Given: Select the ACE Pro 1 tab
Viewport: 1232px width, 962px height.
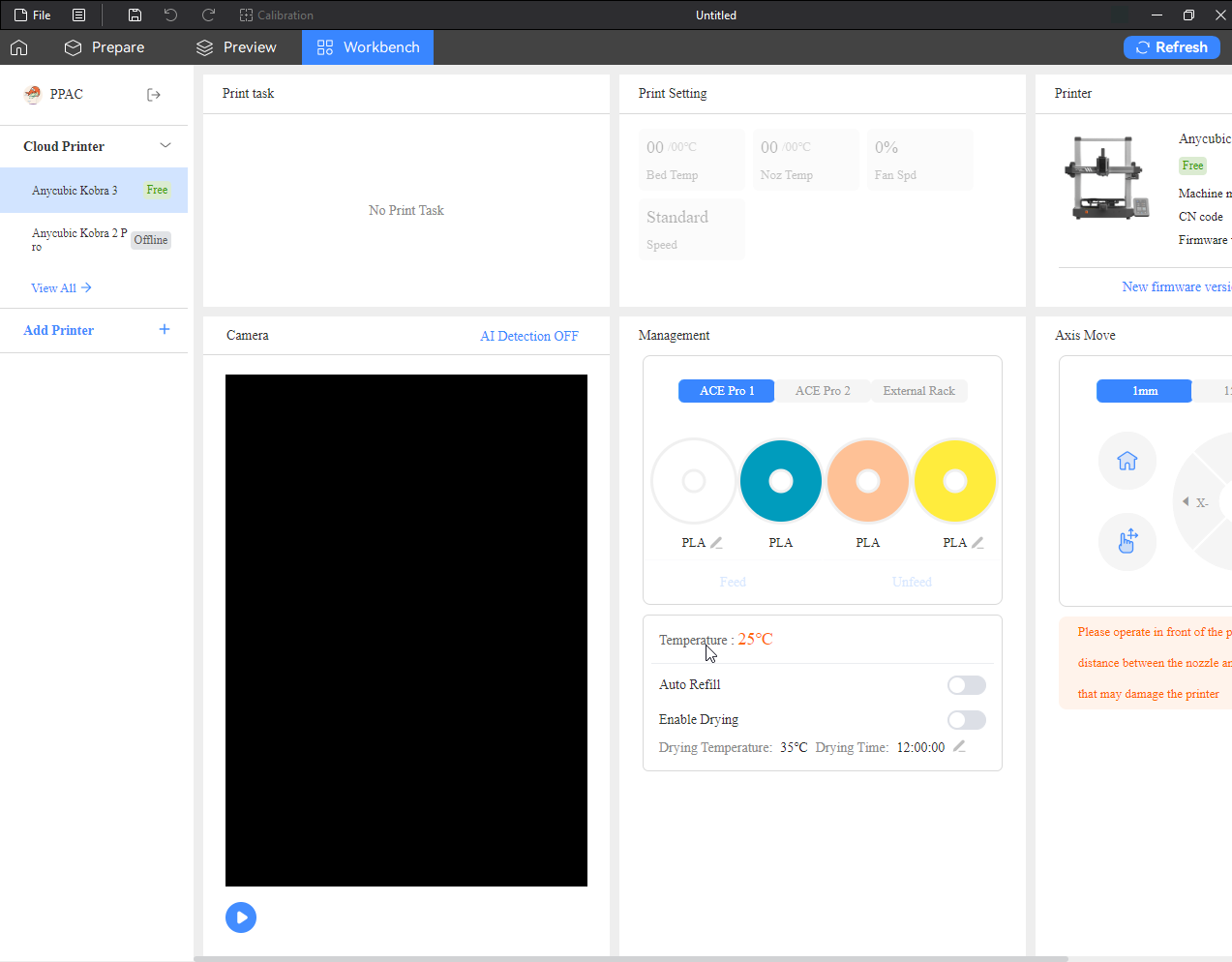Looking at the screenshot, I should click(x=727, y=391).
